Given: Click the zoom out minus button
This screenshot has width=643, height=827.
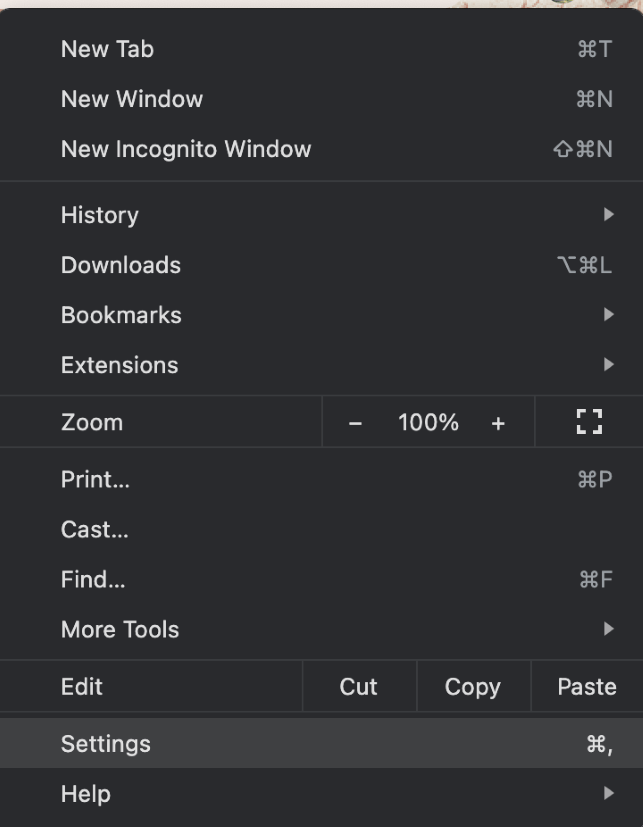Looking at the screenshot, I should [355, 423].
